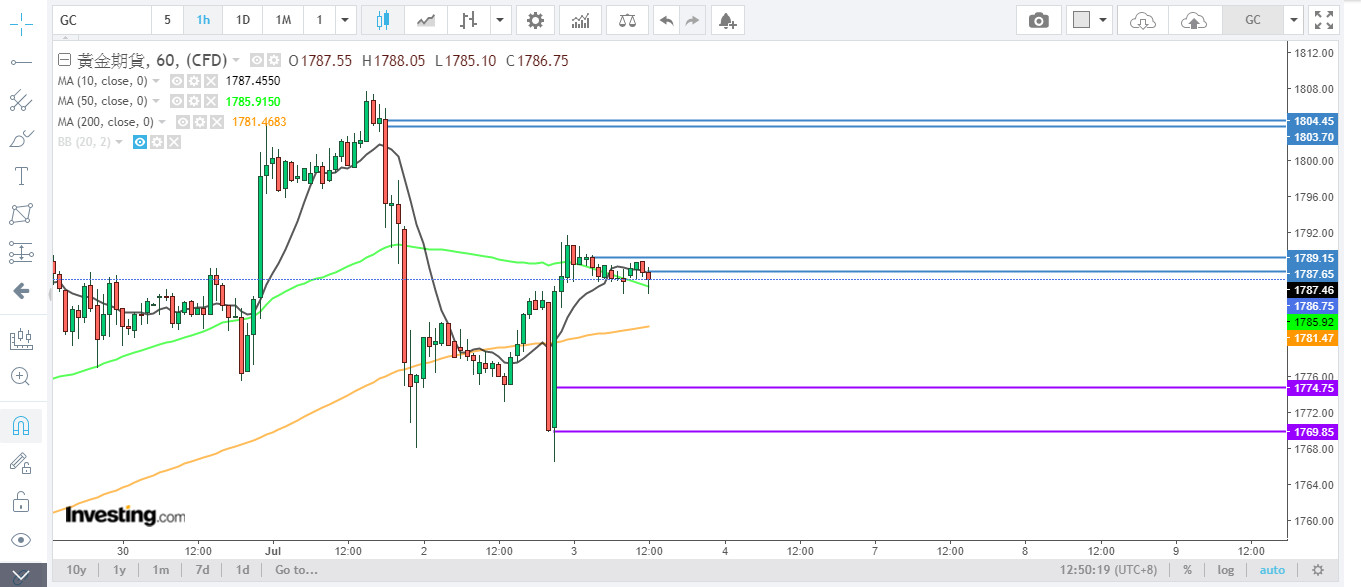Toggle auto price scale

1273,570
